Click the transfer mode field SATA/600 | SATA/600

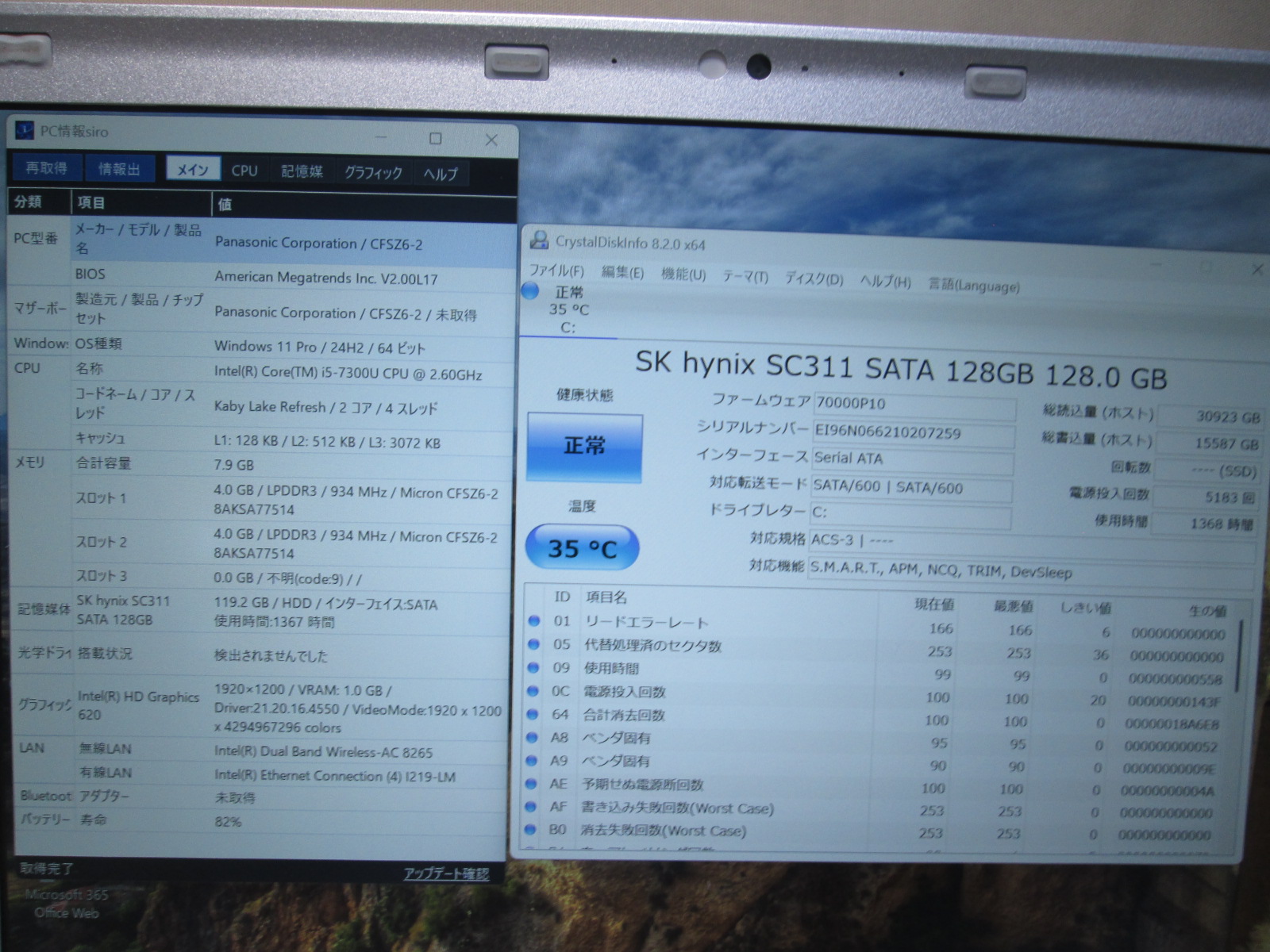[911, 488]
